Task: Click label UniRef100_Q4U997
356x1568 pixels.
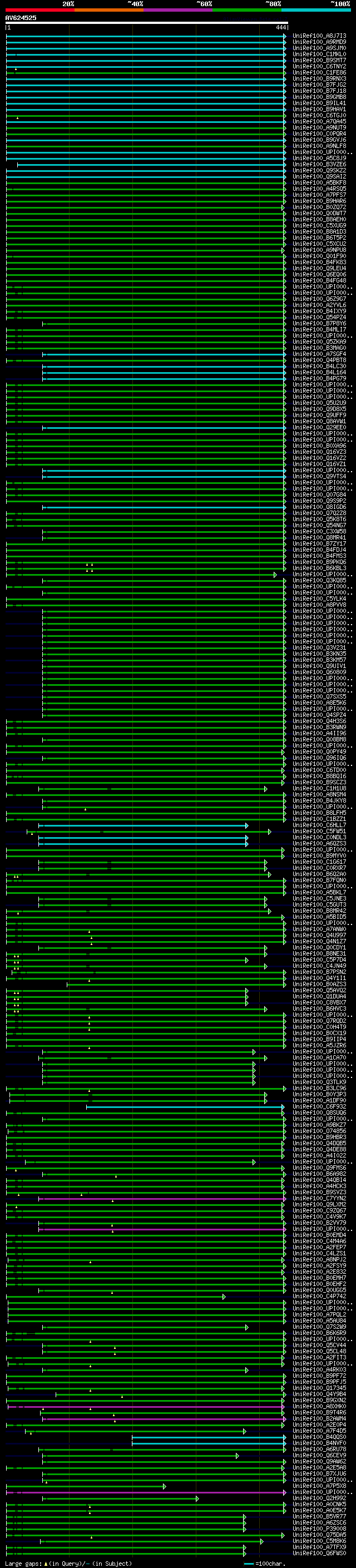Action: 319,935
